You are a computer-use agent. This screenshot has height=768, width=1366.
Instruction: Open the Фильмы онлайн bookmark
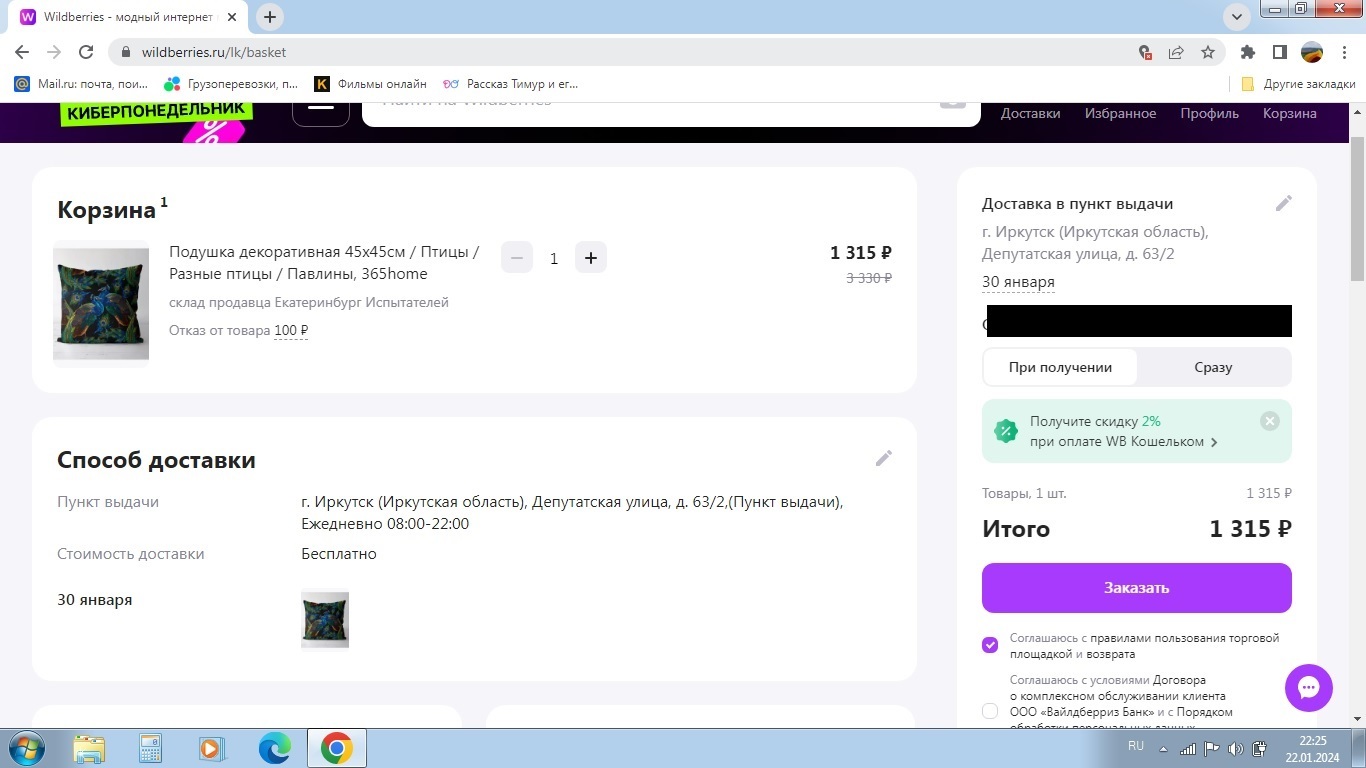[x=370, y=84]
